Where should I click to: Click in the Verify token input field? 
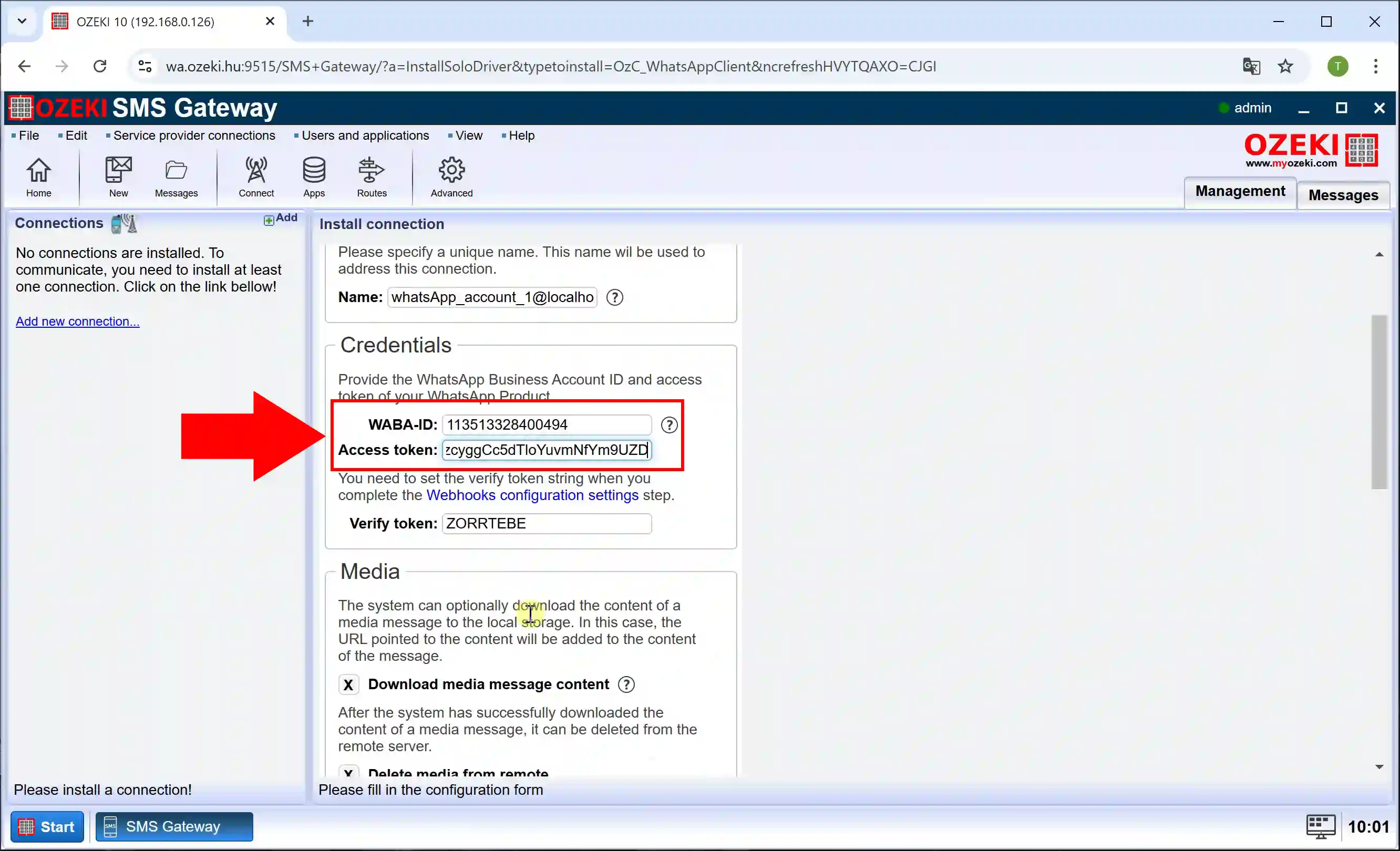click(x=547, y=524)
